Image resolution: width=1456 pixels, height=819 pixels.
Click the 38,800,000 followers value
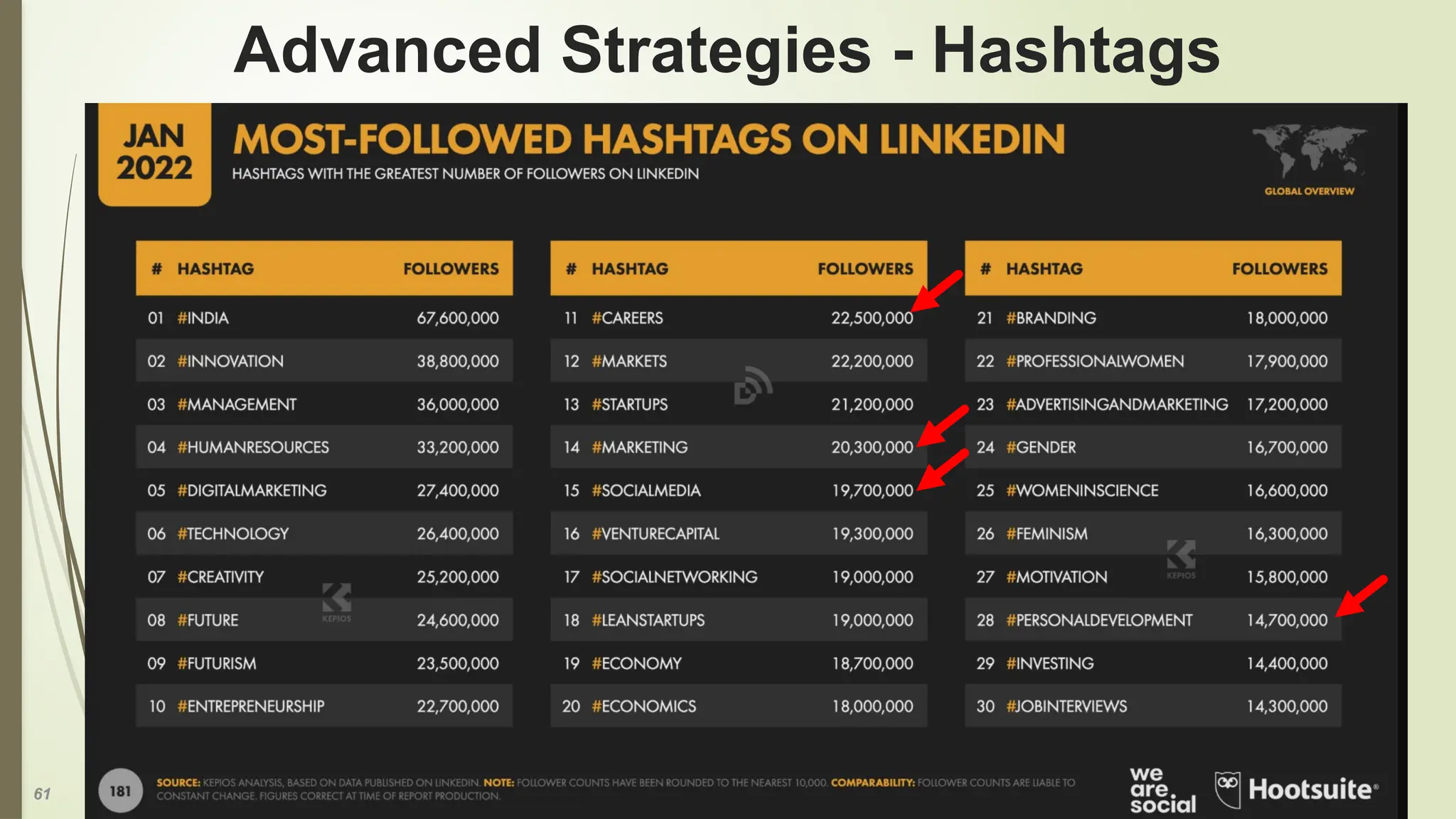tap(458, 361)
